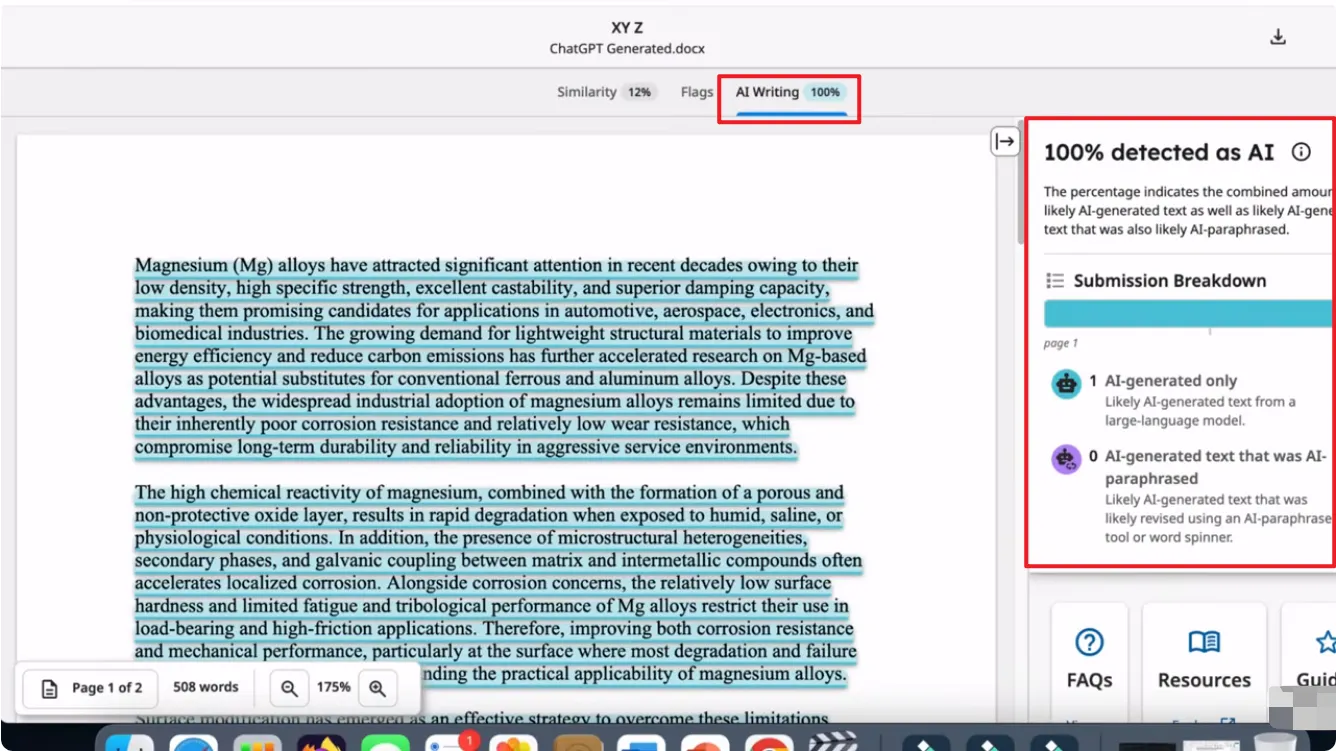Viewport: 1336px width, 751px height.
Task: Collapse the AI Writing side panel
Action: tap(1005, 141)
